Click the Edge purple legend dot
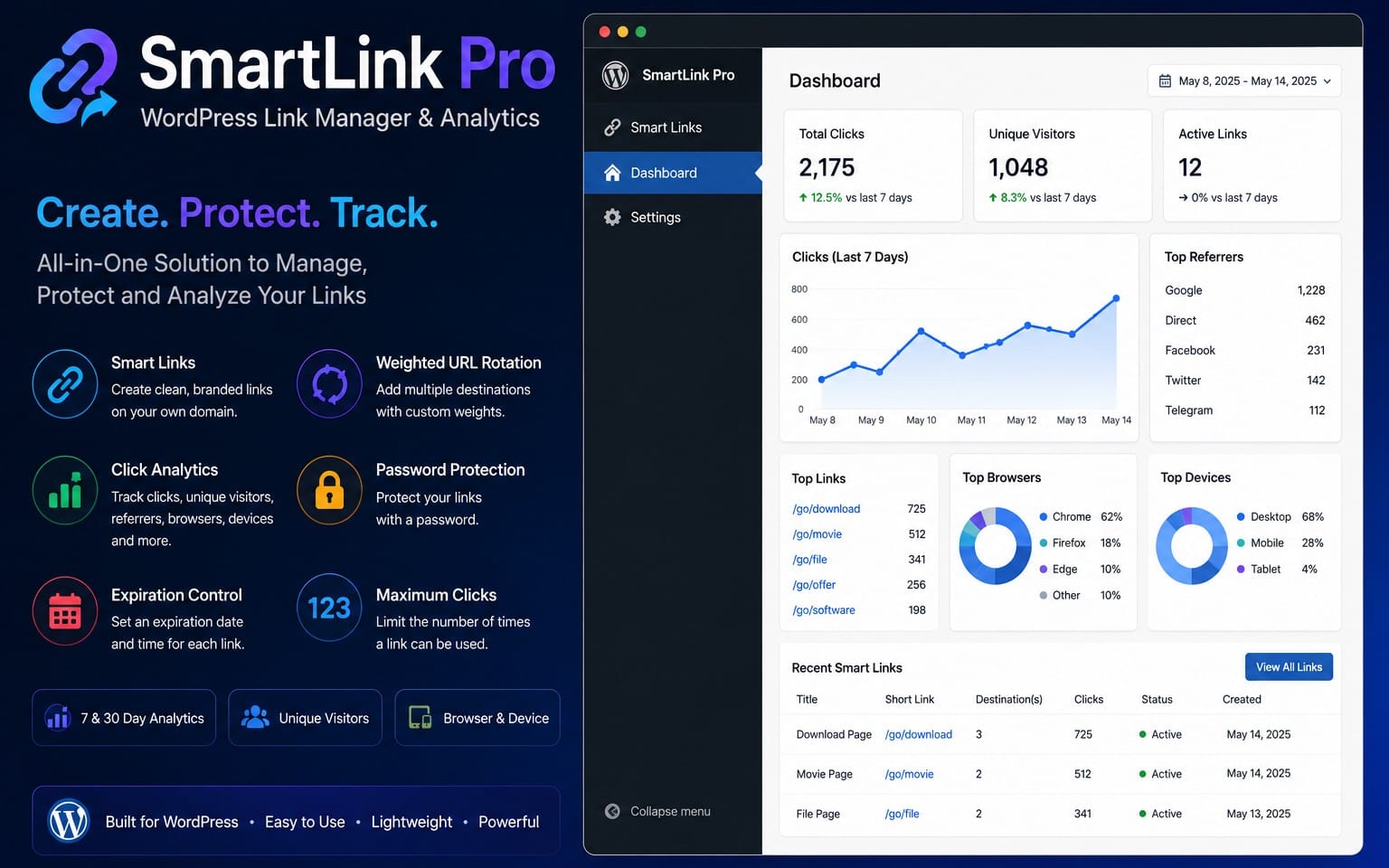 1044,569
